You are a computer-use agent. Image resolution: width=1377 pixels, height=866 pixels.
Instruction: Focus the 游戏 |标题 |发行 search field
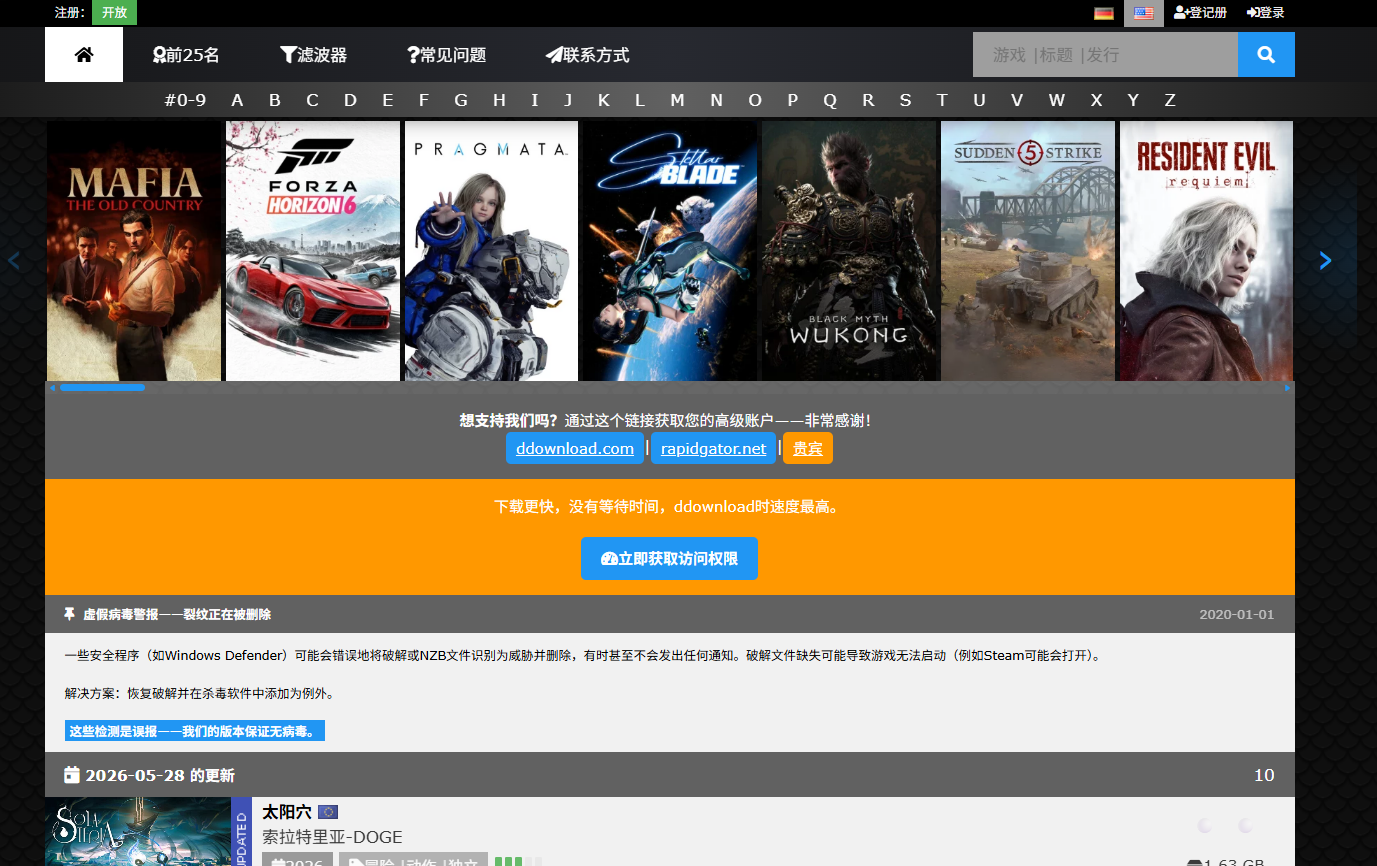(1105, 55)
